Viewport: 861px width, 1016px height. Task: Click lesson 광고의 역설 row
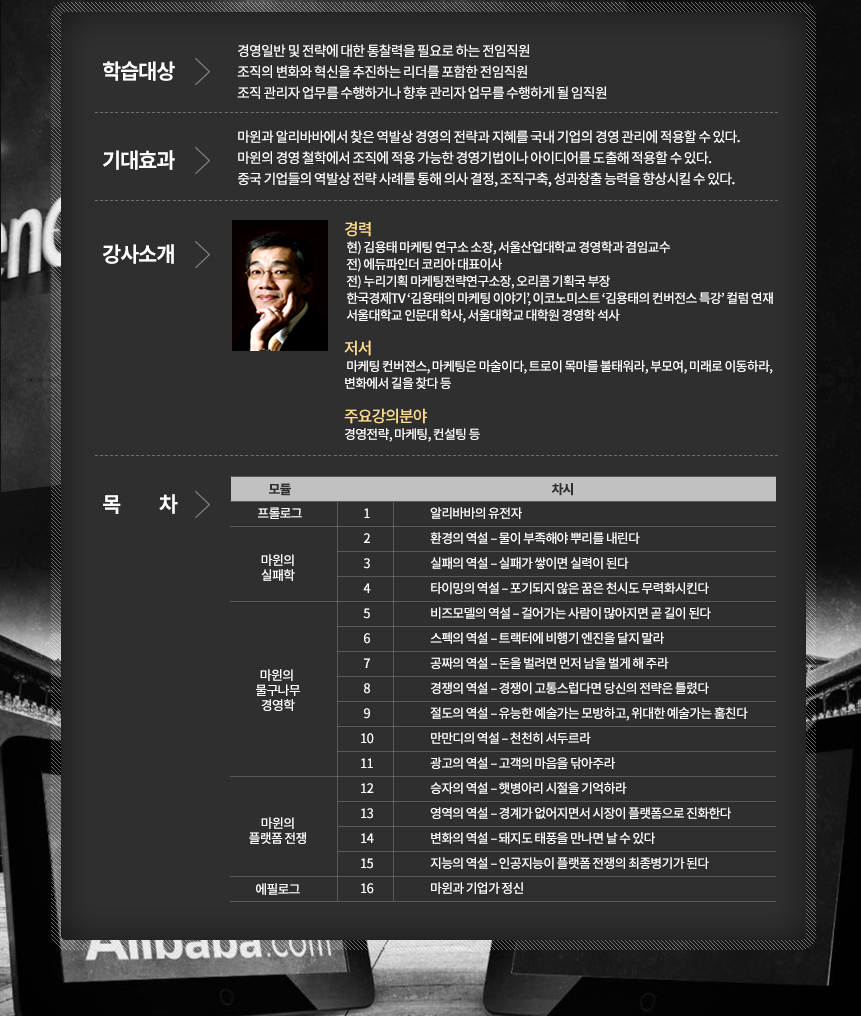[x=557, y=763]
